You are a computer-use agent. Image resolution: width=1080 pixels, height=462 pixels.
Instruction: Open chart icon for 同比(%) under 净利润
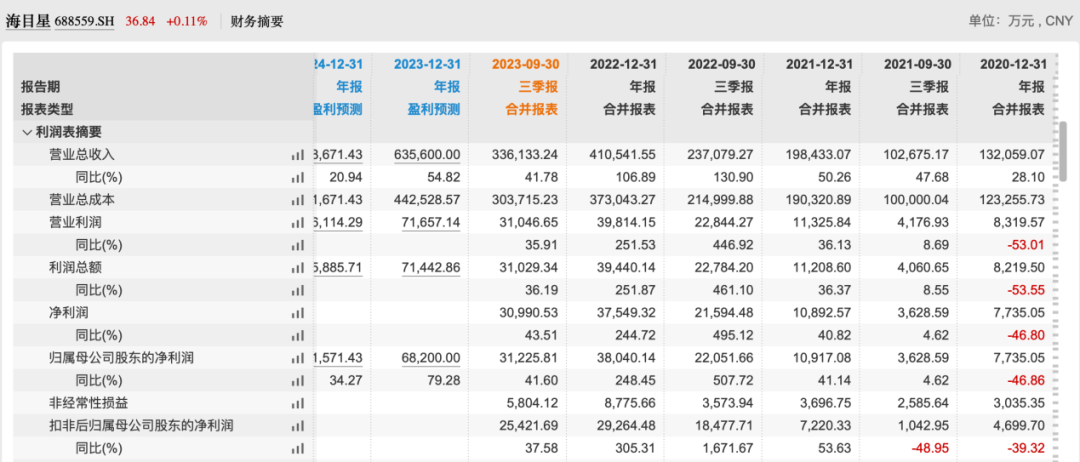[298, 335]
